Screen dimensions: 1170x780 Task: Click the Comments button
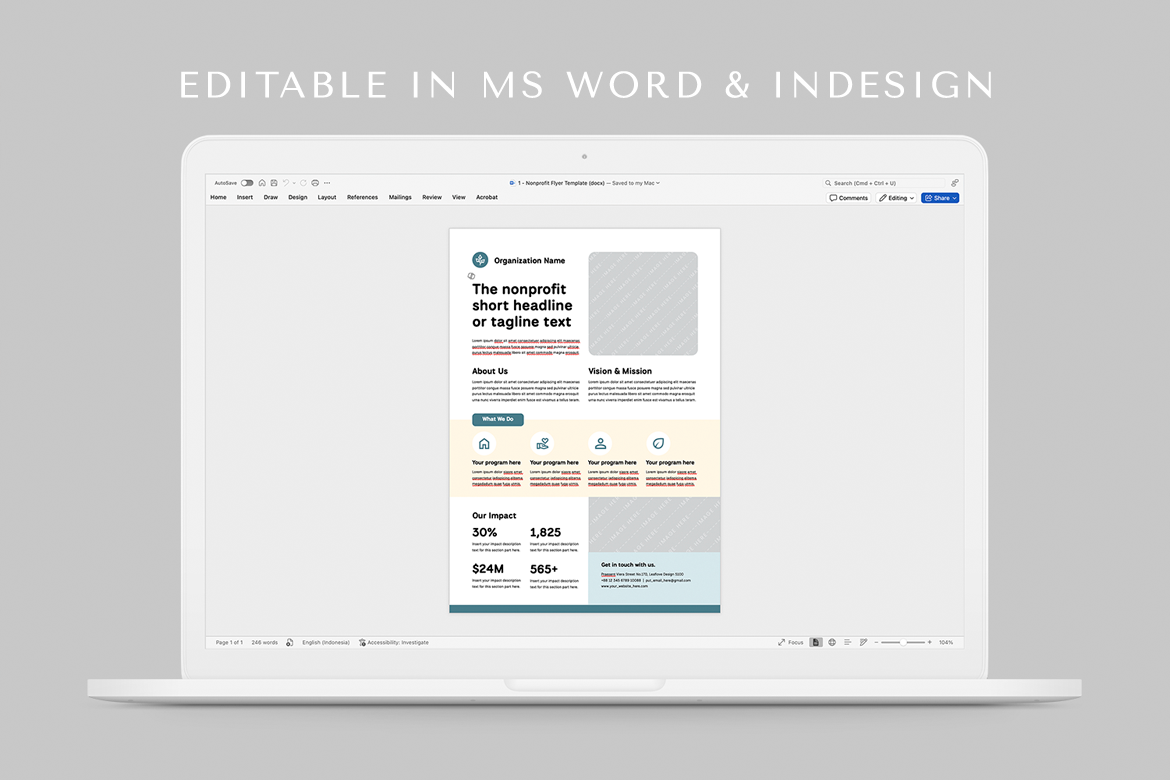coord(849,198)
